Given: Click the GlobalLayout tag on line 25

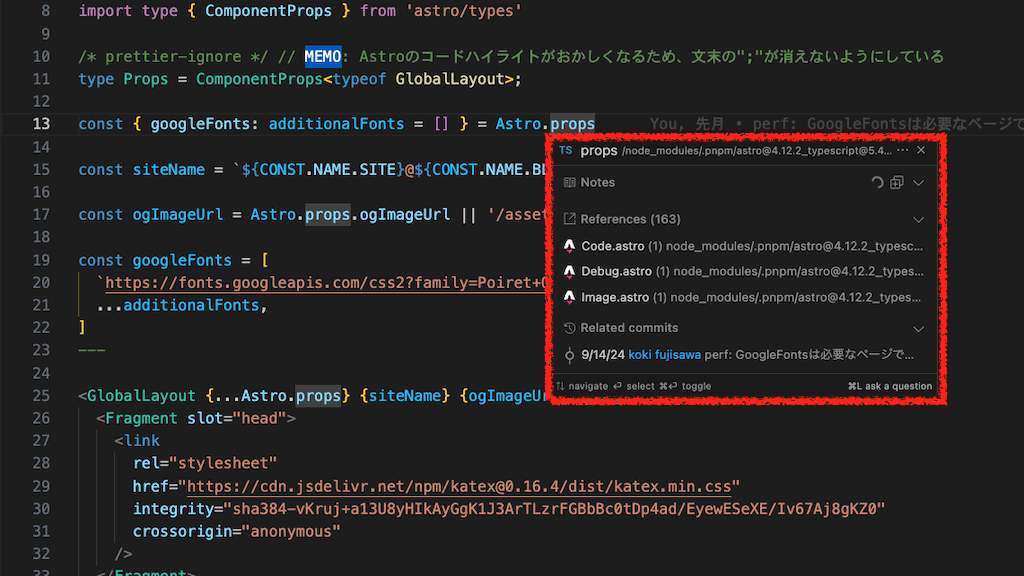Looking at the screenshot, I should tap(141, 396).
